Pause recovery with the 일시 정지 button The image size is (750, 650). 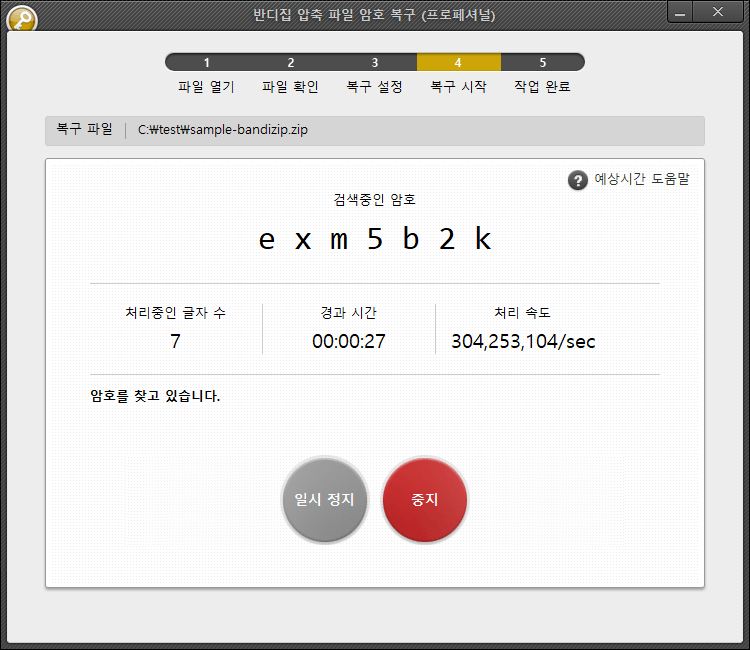(325, 500)
